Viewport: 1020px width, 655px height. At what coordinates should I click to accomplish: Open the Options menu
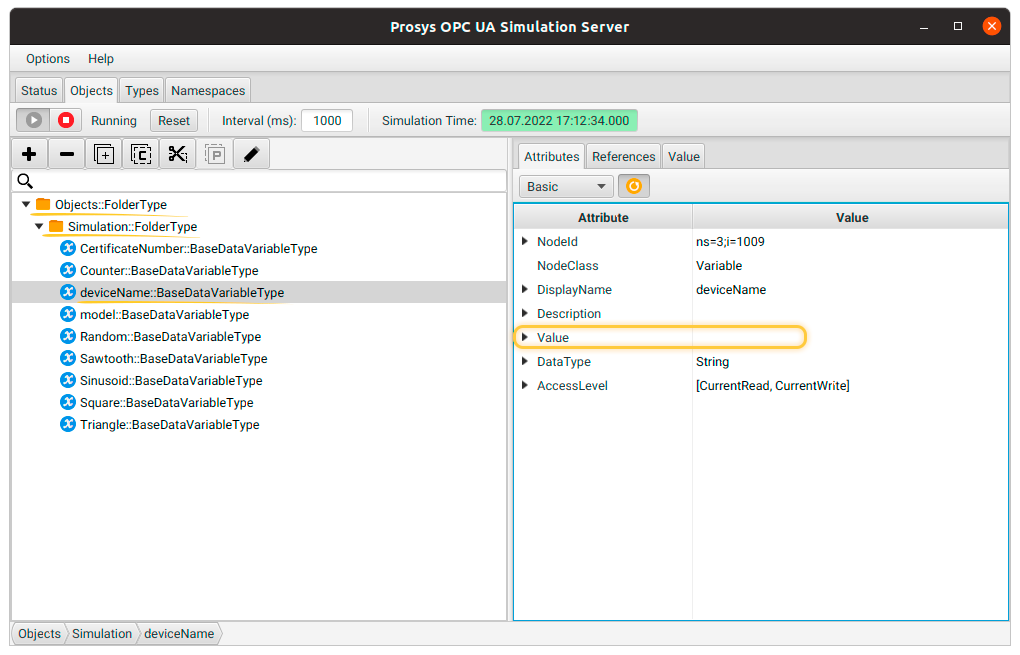(x=48, y=59)
